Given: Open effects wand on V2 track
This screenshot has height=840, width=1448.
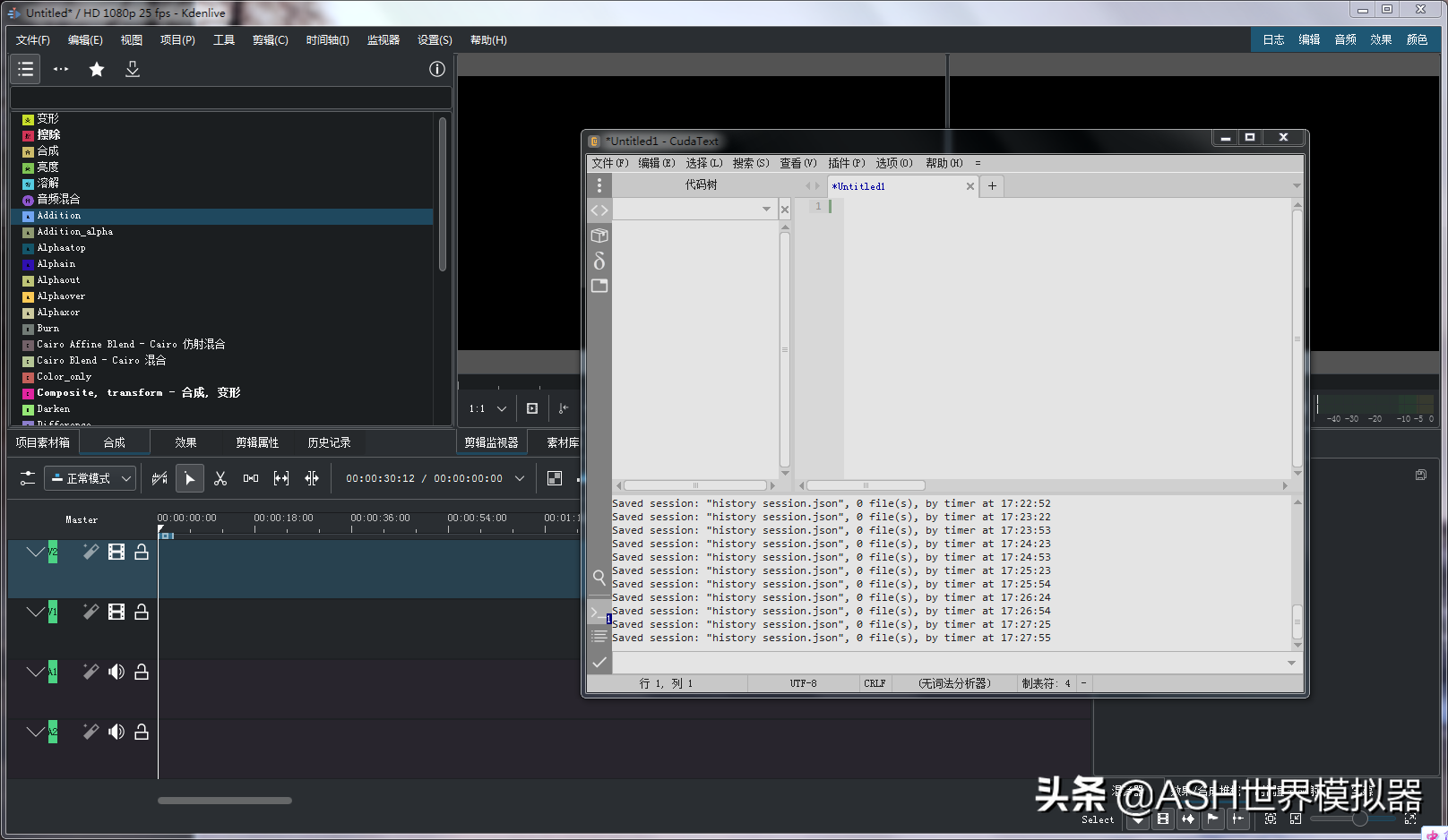Looking at the screenshot, I should pos(90,552).
